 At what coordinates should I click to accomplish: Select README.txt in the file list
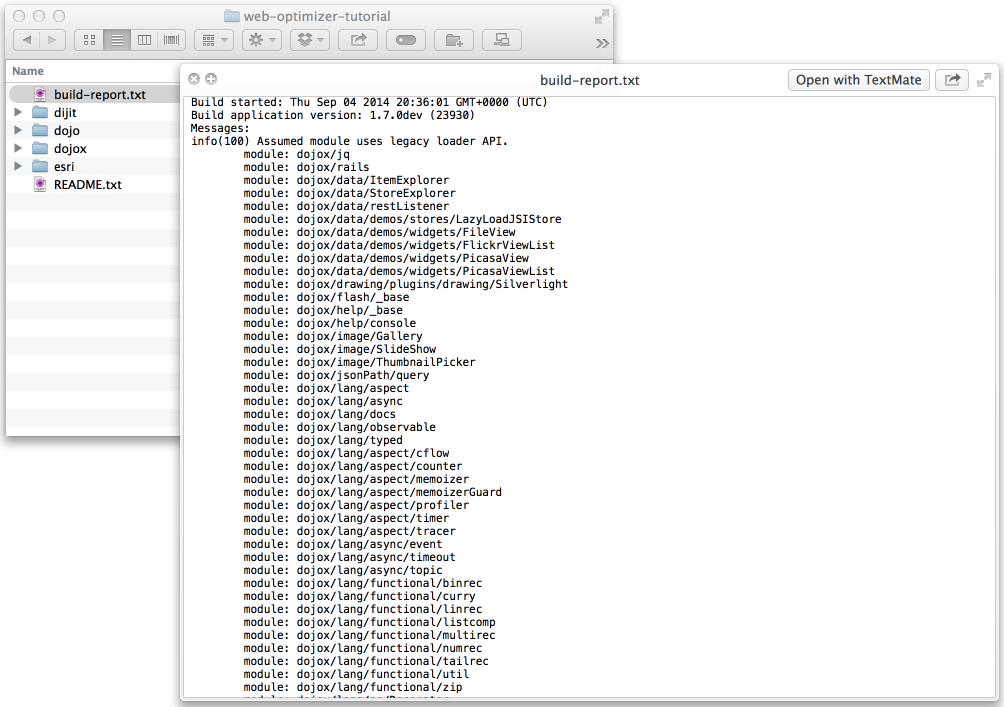tap(88, 184)
